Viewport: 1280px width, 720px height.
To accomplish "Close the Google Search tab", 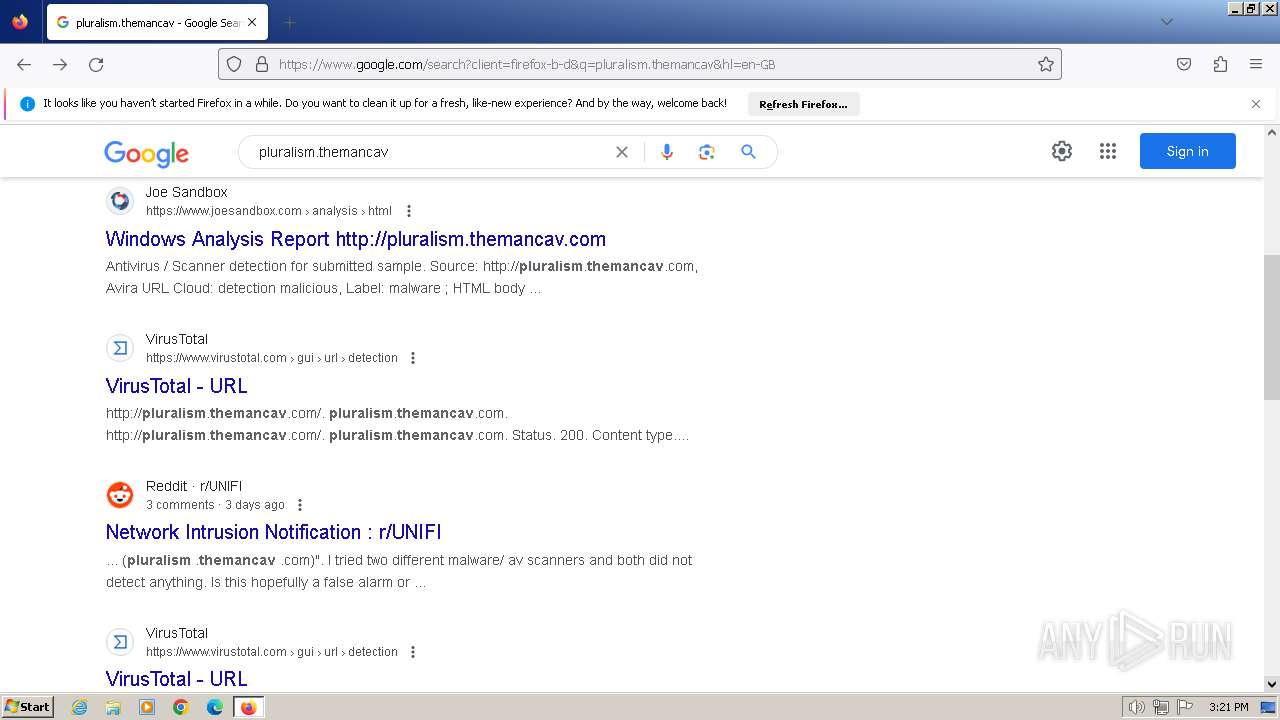I will tap(251, 22).
